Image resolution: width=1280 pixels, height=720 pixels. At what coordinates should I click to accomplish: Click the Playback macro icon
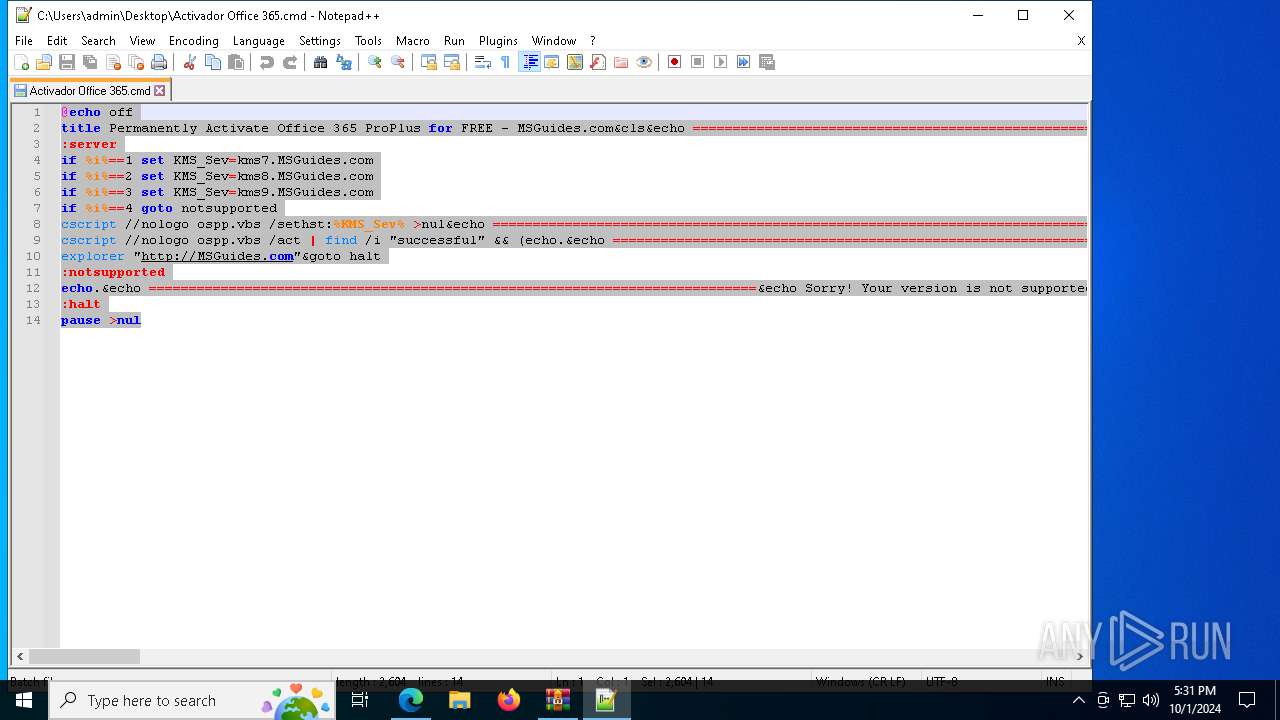pyautogui.click(x=721, y=62)
